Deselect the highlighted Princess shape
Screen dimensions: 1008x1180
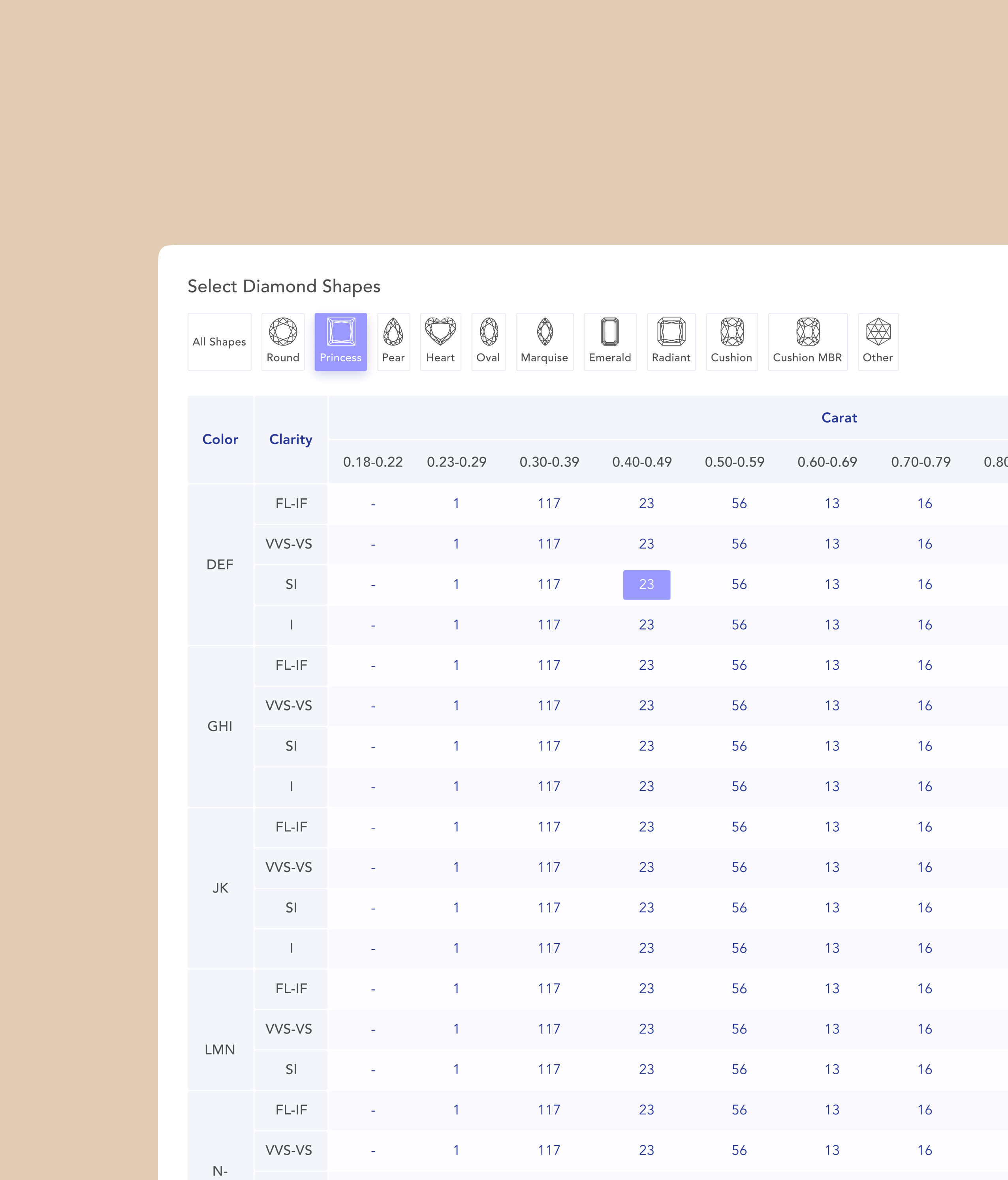340,341
